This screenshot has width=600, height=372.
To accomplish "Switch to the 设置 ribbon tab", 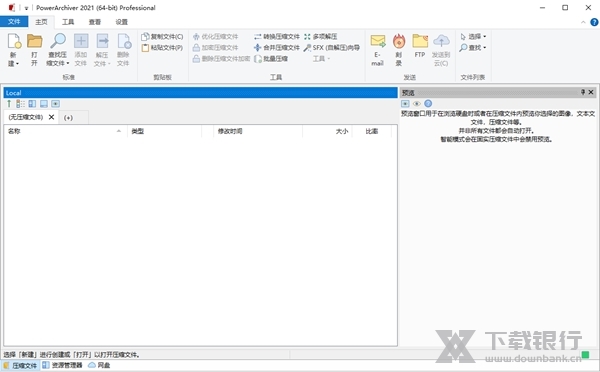I will pos(122,22).
